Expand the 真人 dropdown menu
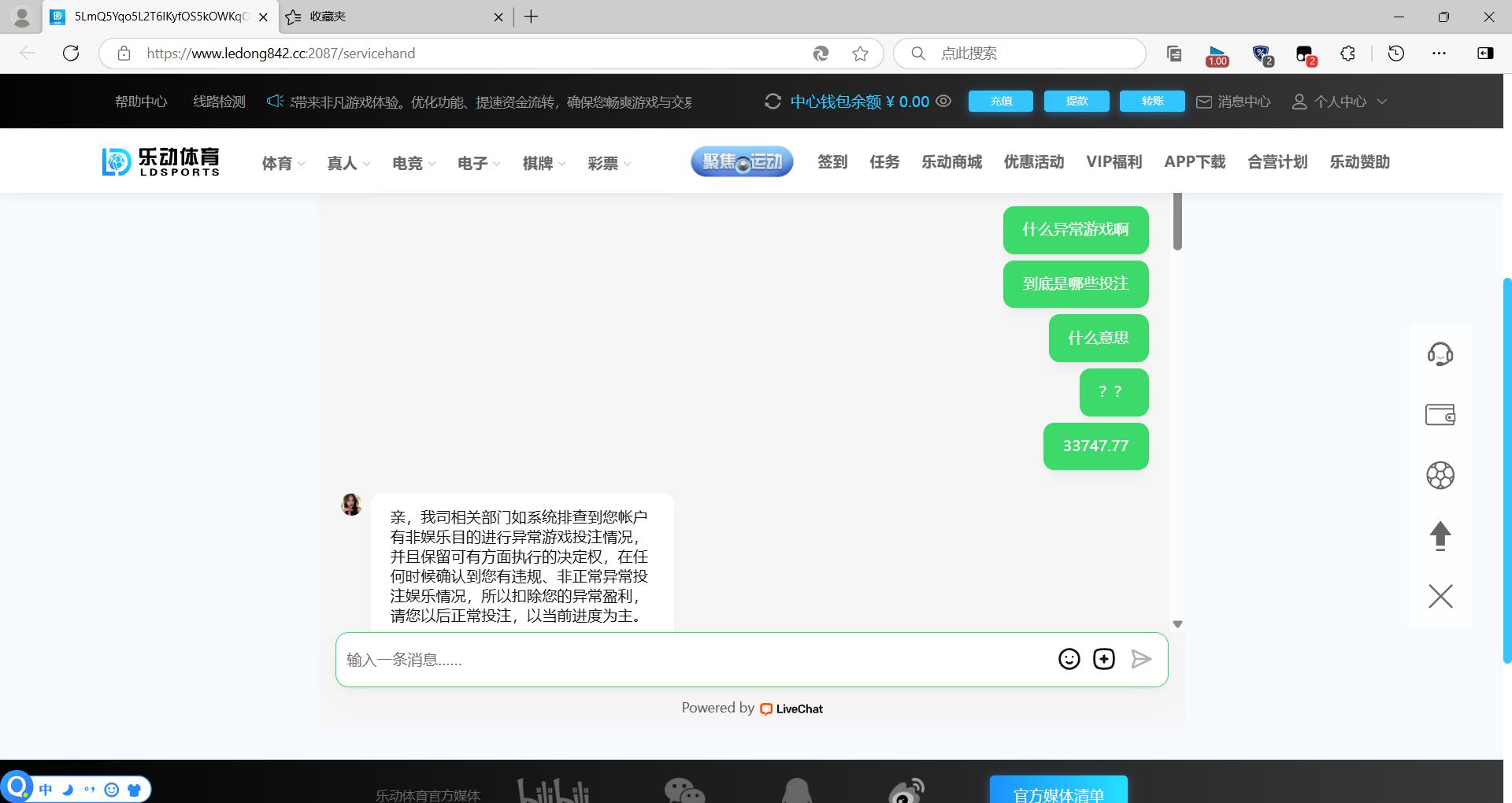 point(348,163)
